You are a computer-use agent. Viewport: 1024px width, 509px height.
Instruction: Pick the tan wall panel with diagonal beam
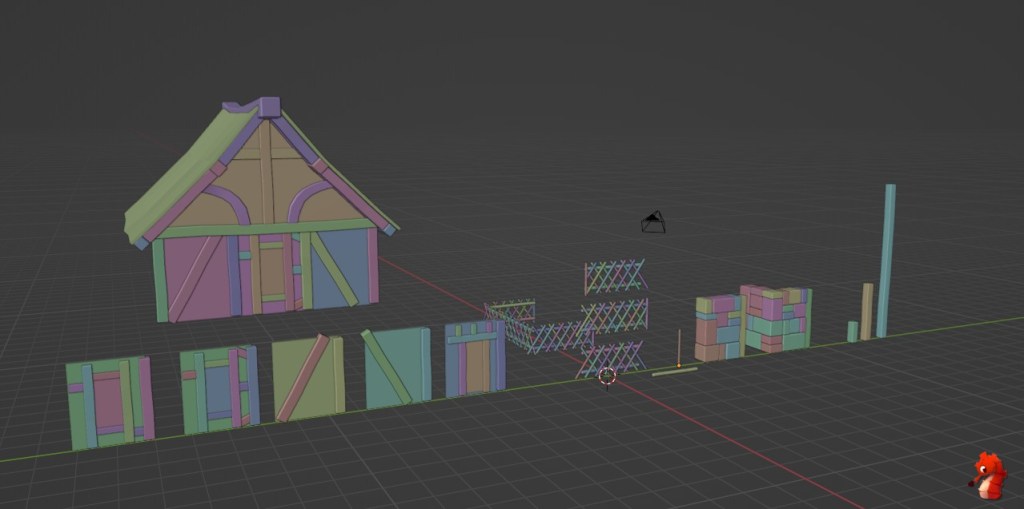[x=308, y=376]
